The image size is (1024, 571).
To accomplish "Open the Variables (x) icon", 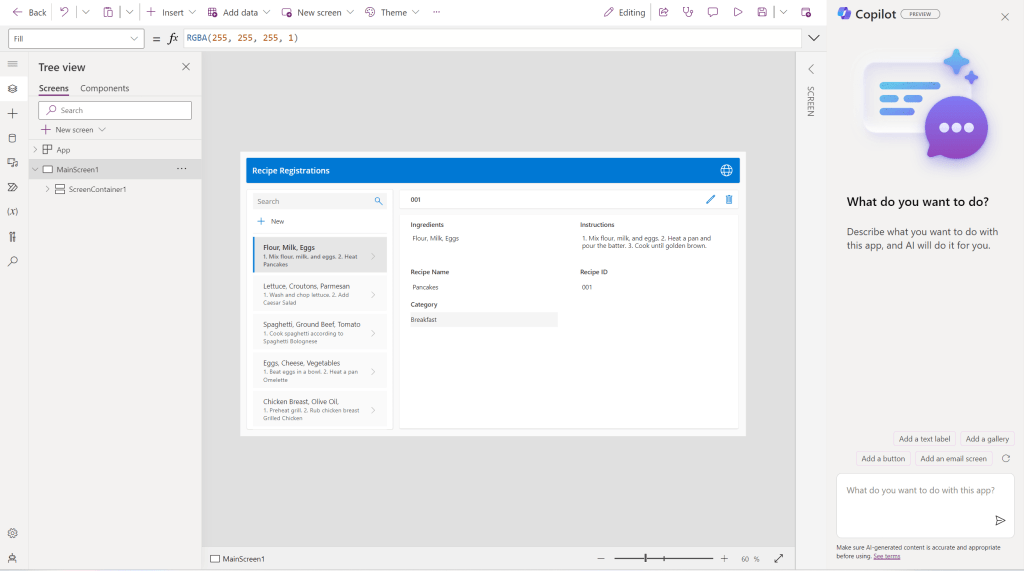I will [12, 212].
